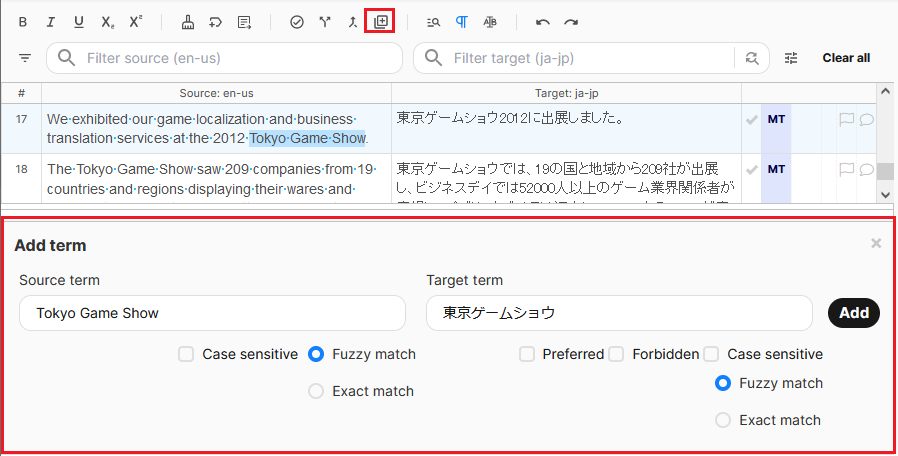Click the confirm segment checkmark-circle icon
Viewport: 898px width, 456px height.
[296, 21]
